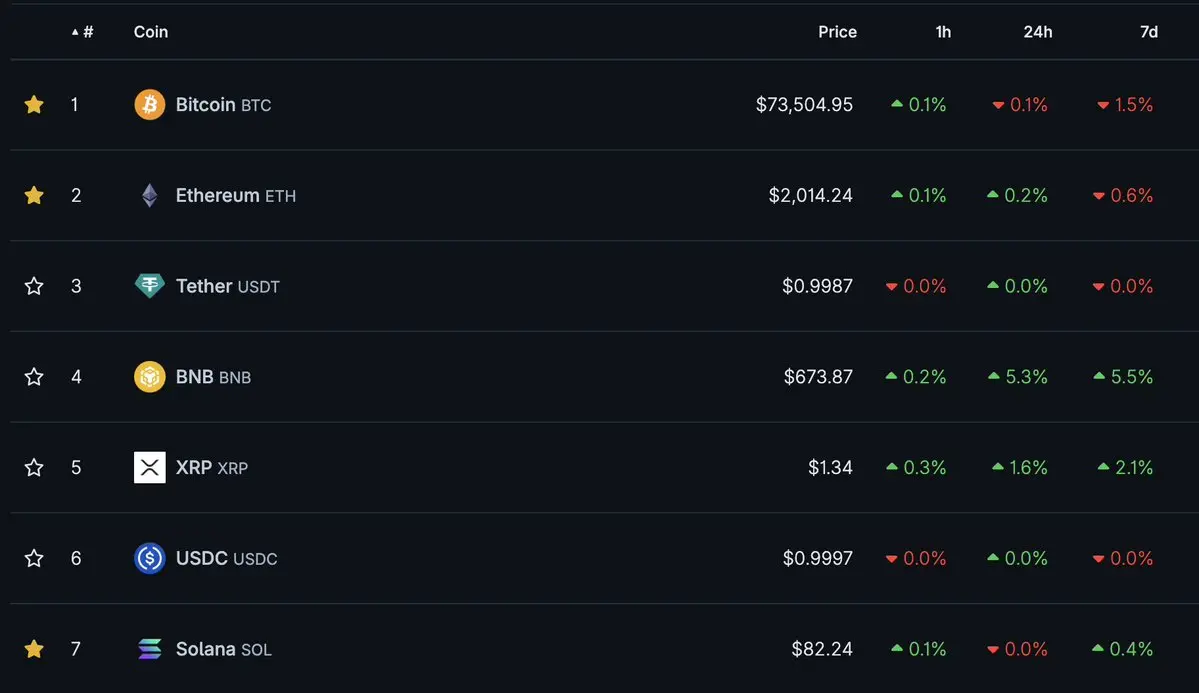Image resolution: width=1199 pixels, height=693 pixels.
Task: Sort by the 7d change header
Action: click(x=1149, y=31)
